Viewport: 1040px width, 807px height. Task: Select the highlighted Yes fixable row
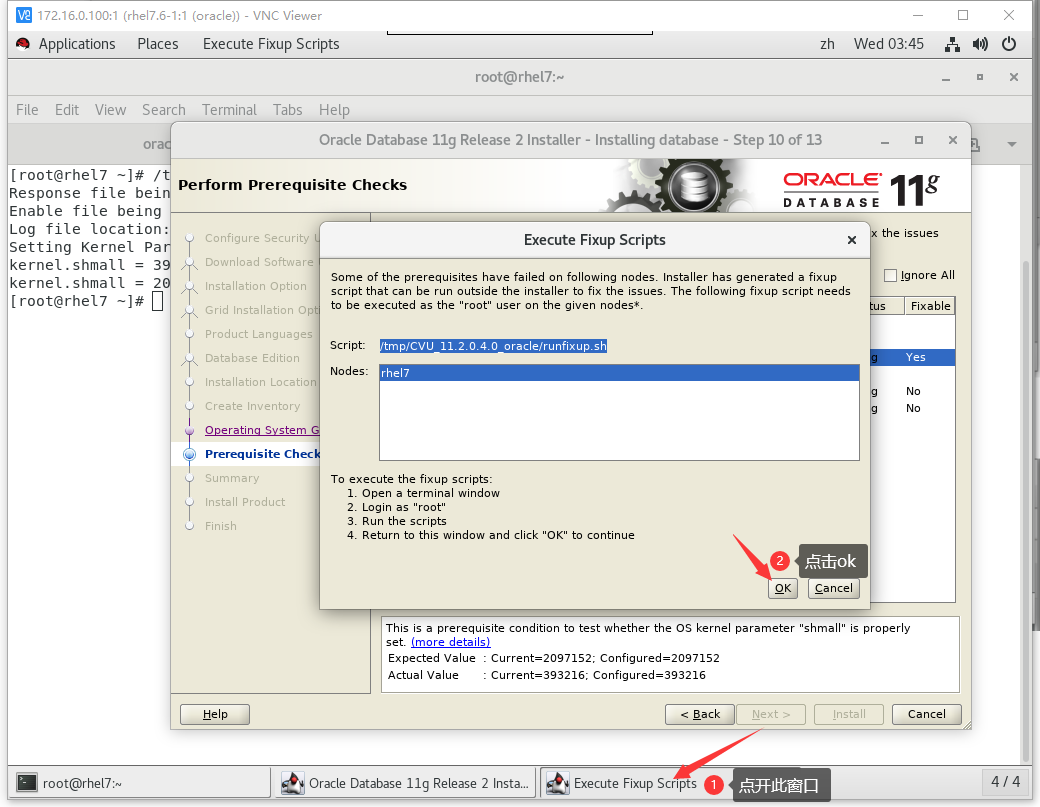(913, 357)
